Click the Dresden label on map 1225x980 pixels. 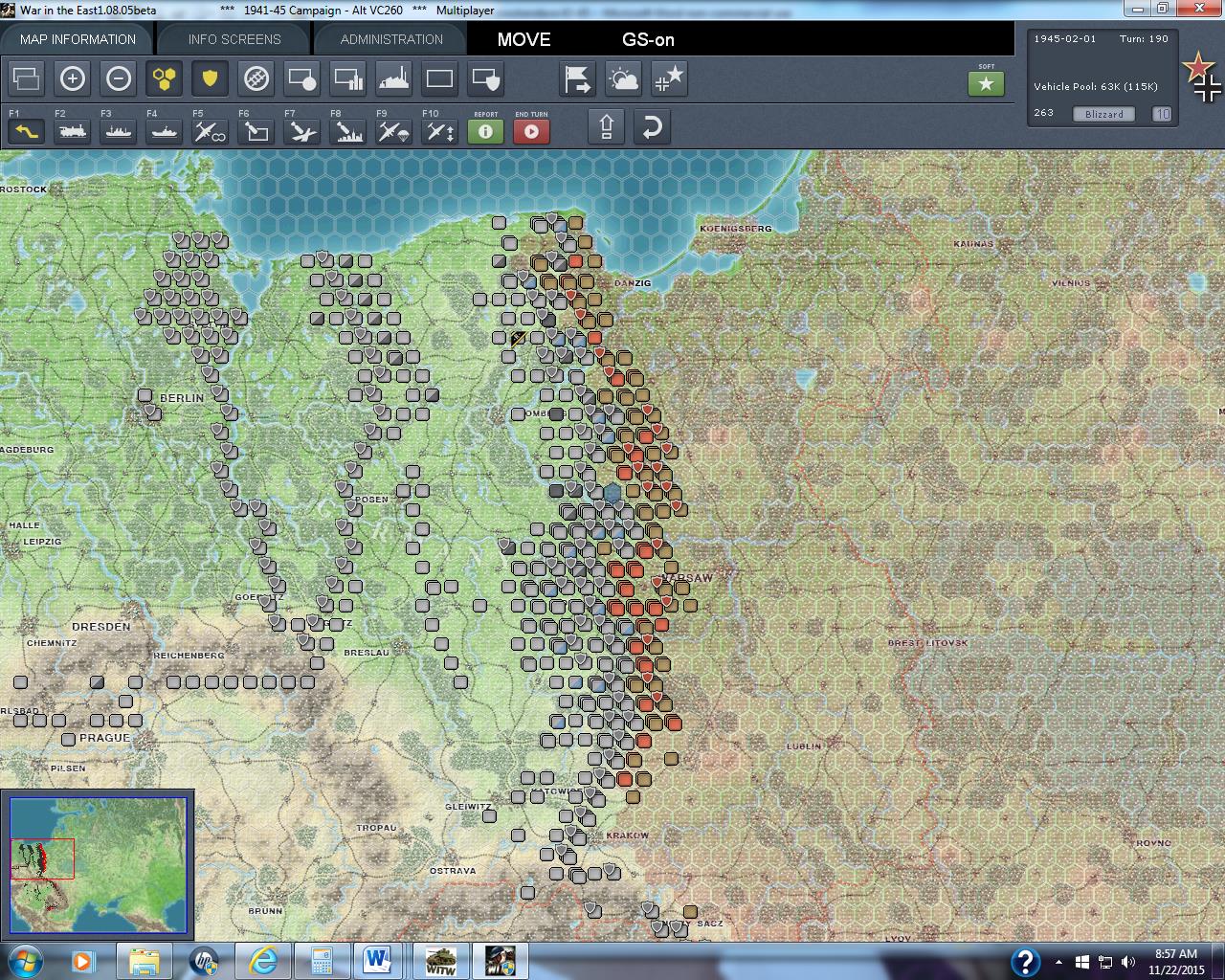coord(101,626)
